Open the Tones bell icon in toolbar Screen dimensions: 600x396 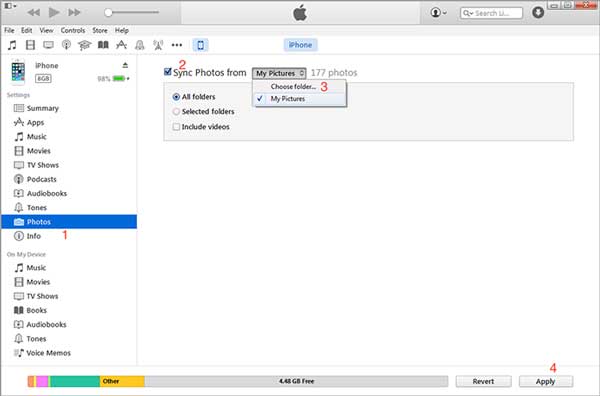140,45
